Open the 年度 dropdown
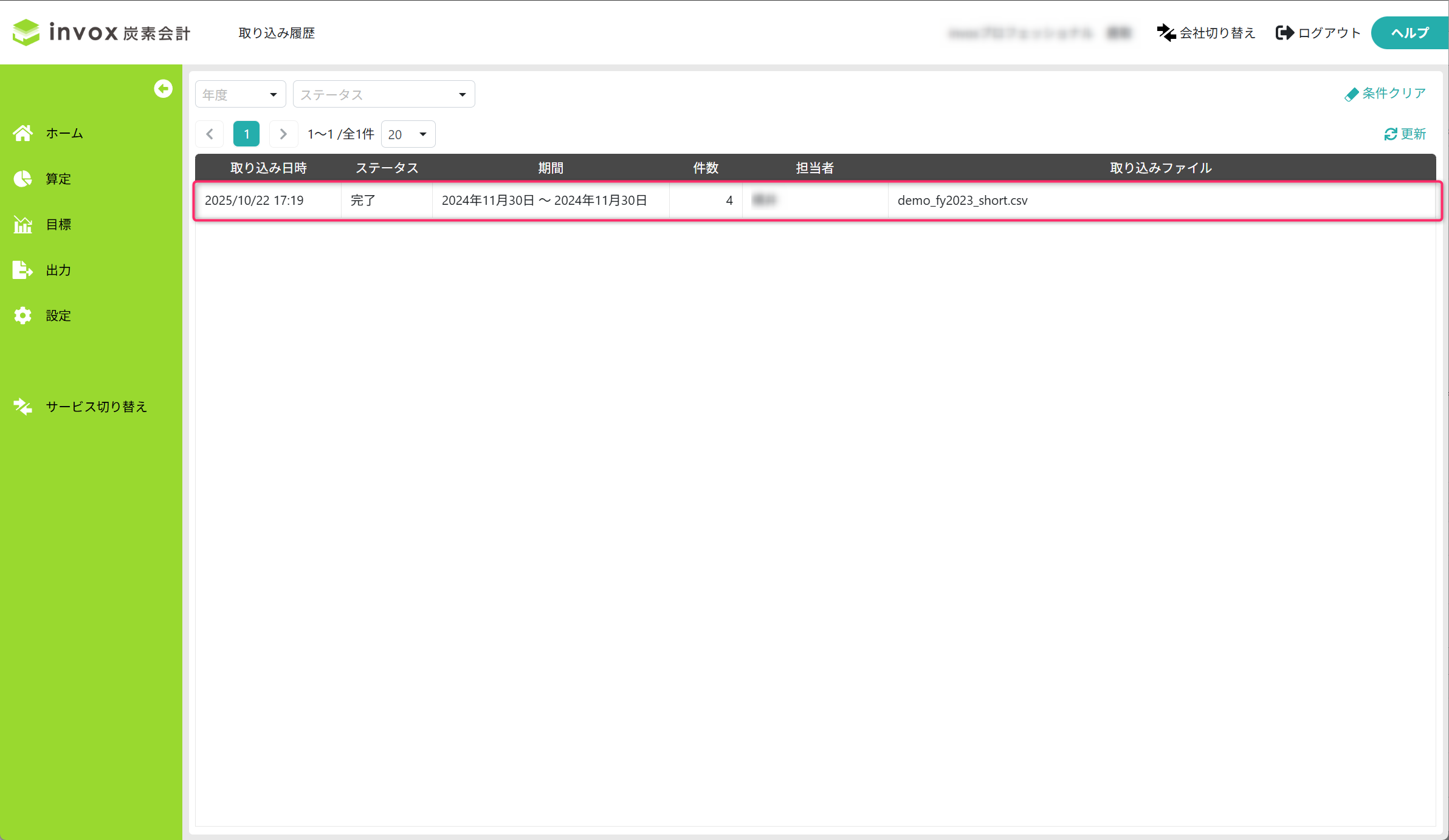Image resolution: width=1449 pixels, height=840 pixels. point(240,94)
